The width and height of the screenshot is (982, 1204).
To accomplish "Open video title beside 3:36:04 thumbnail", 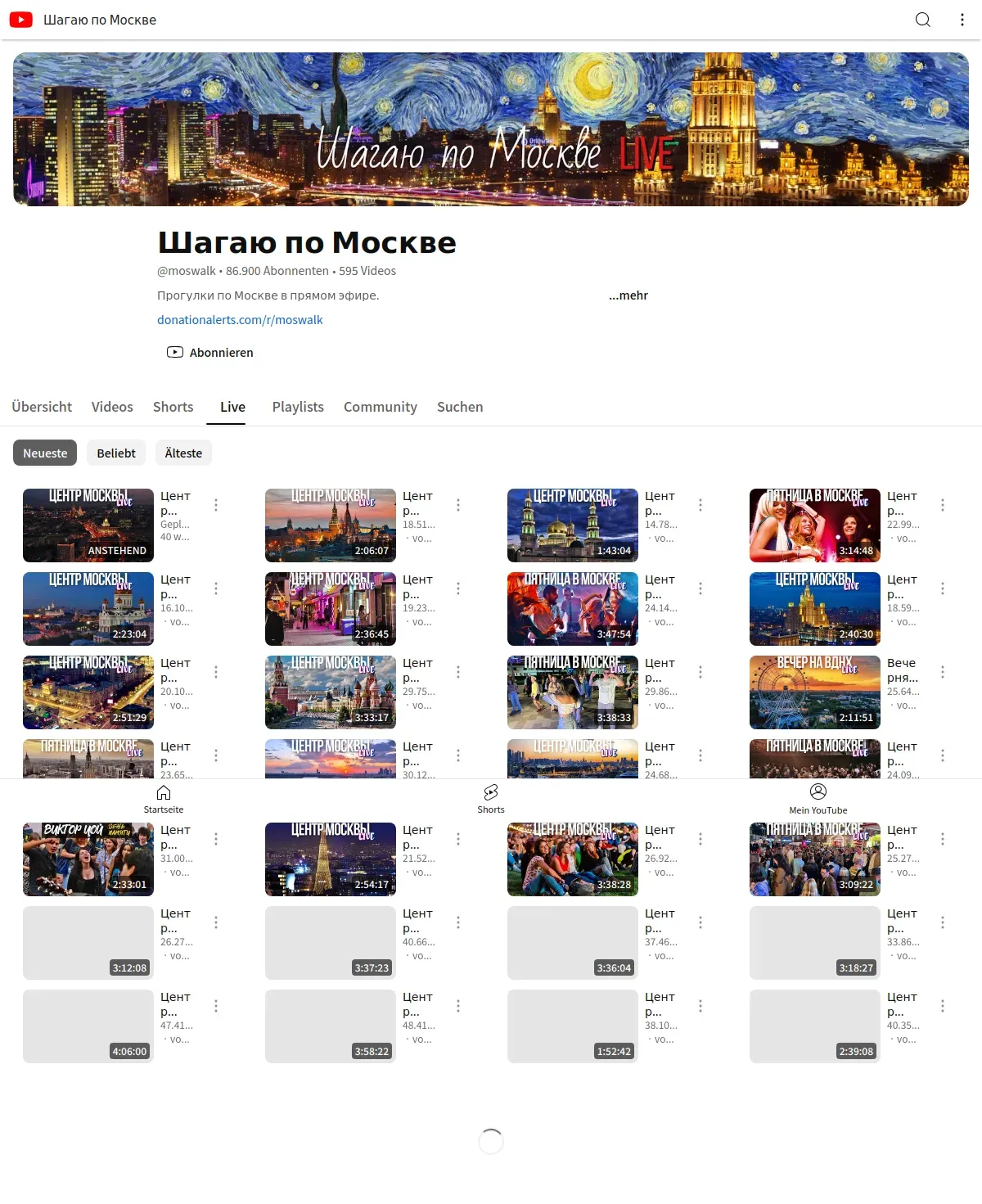I will (660, 921).
